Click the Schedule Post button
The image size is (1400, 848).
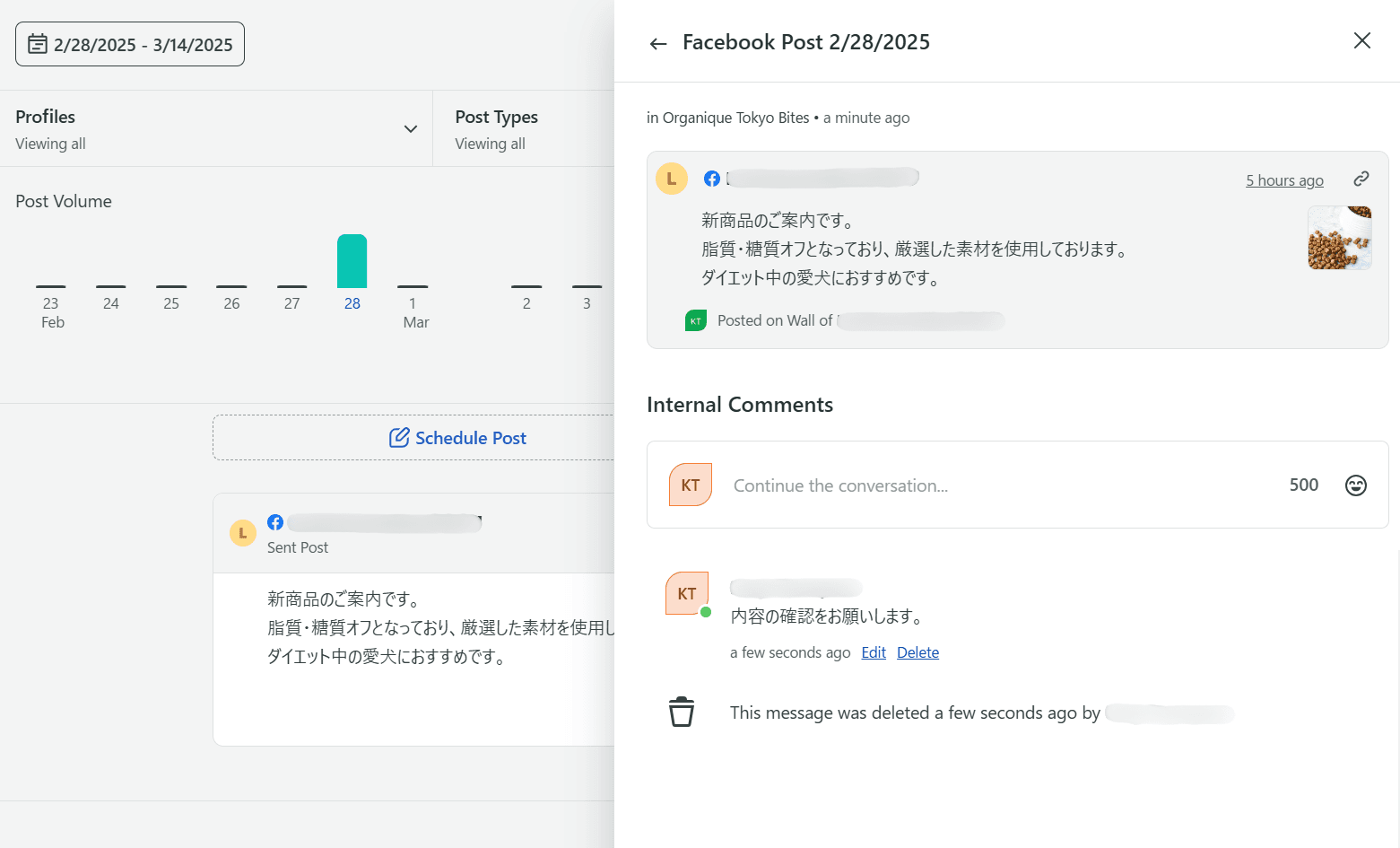pyautogui.click(x=457, y=438)
